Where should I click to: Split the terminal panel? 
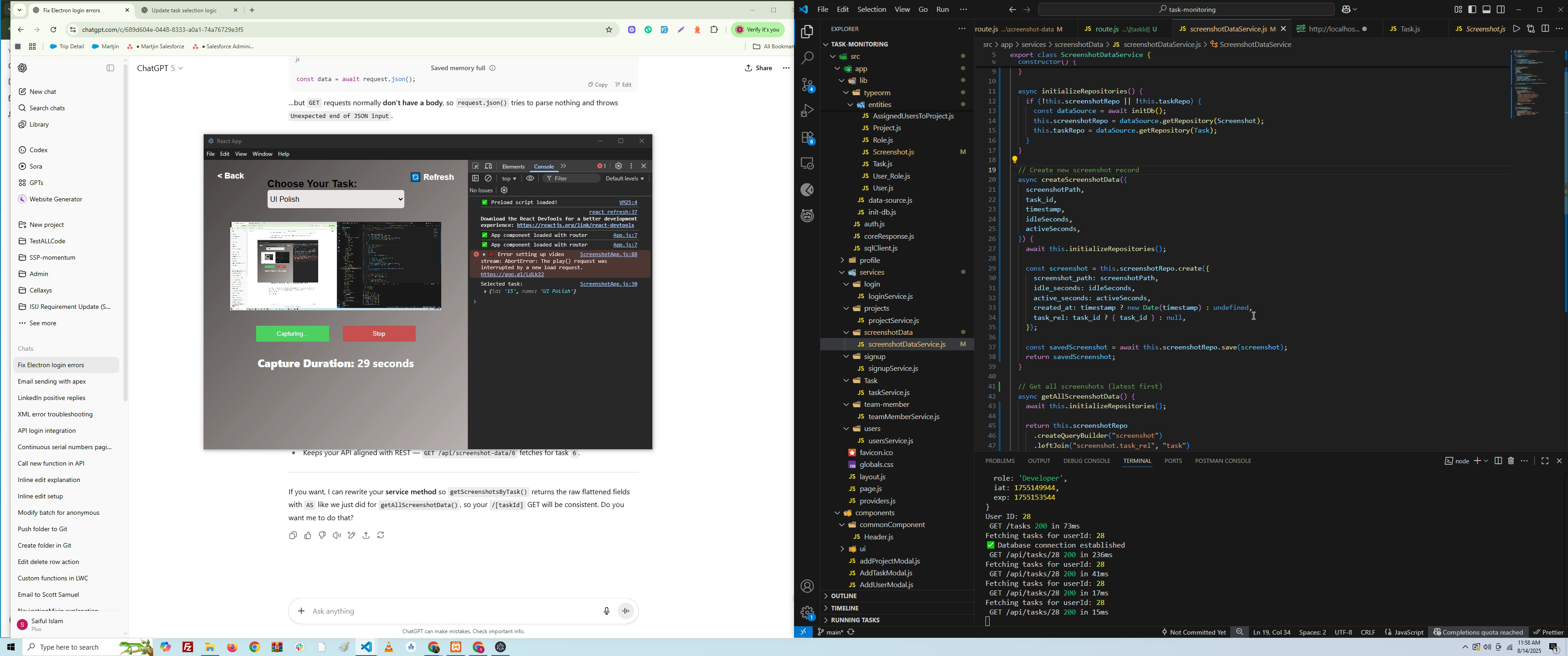(1498, 461)
